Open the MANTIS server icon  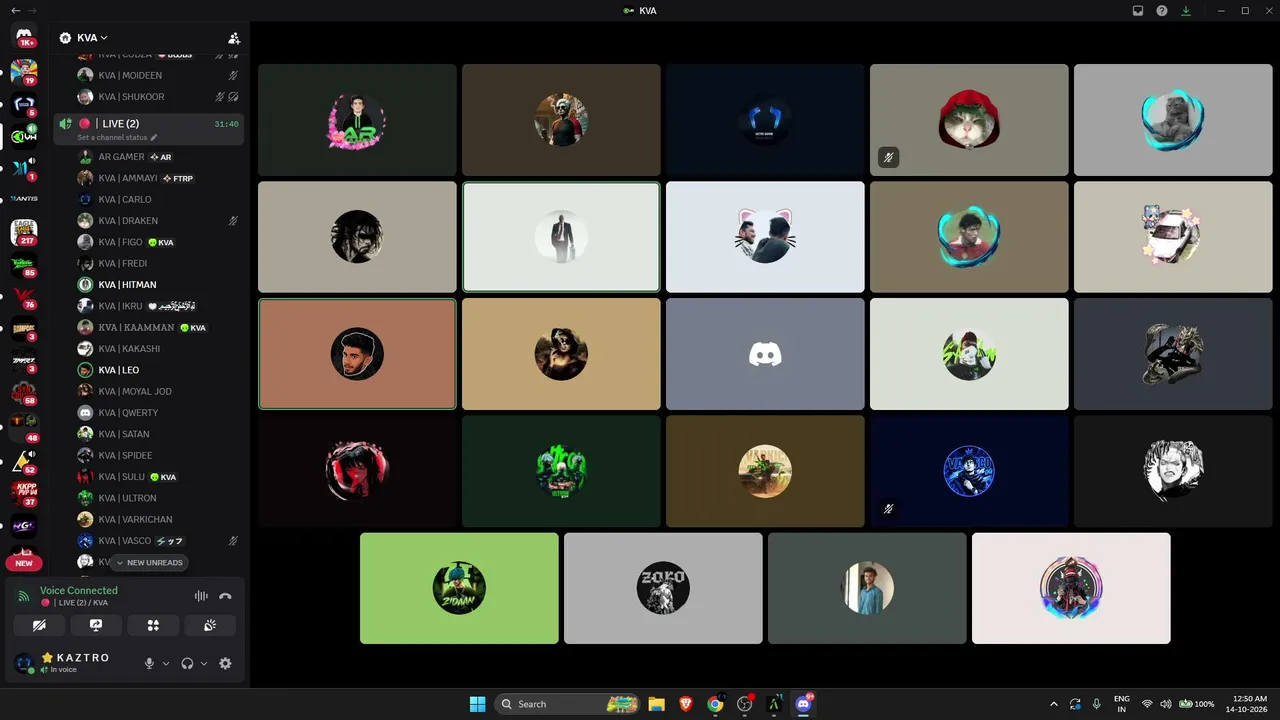pos(24,199)
